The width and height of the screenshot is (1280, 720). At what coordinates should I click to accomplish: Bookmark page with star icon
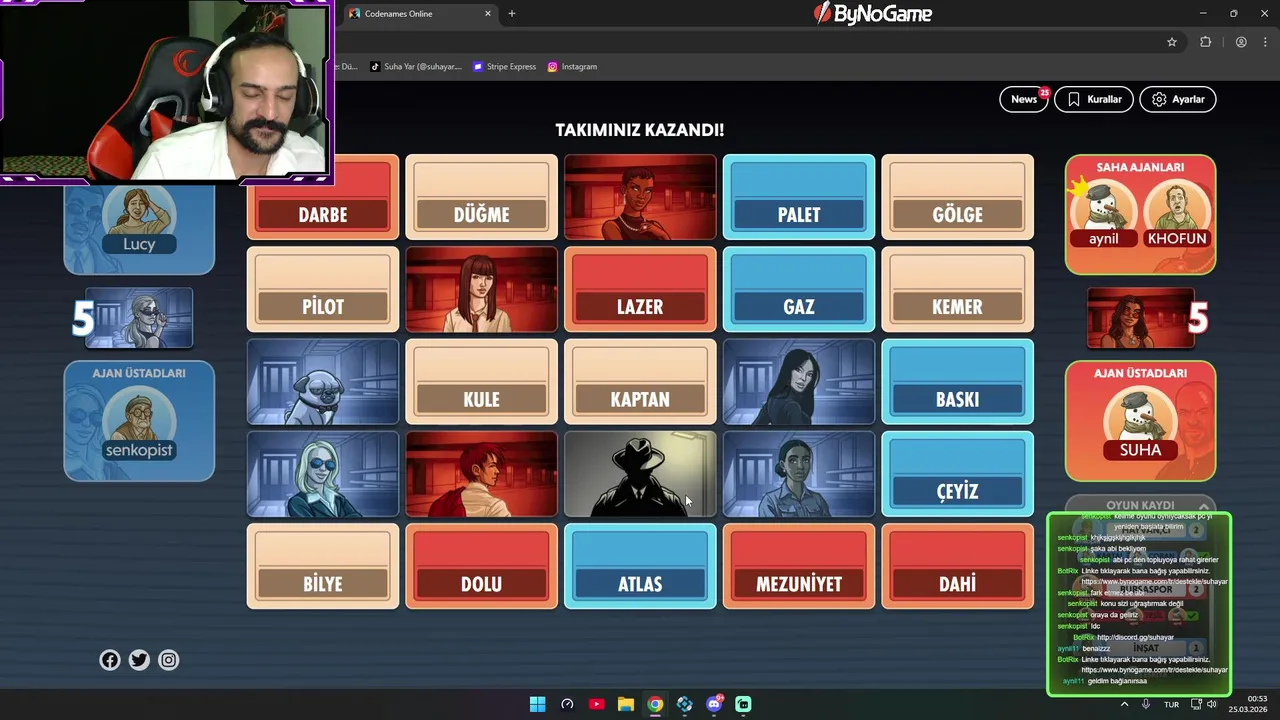1172,42
